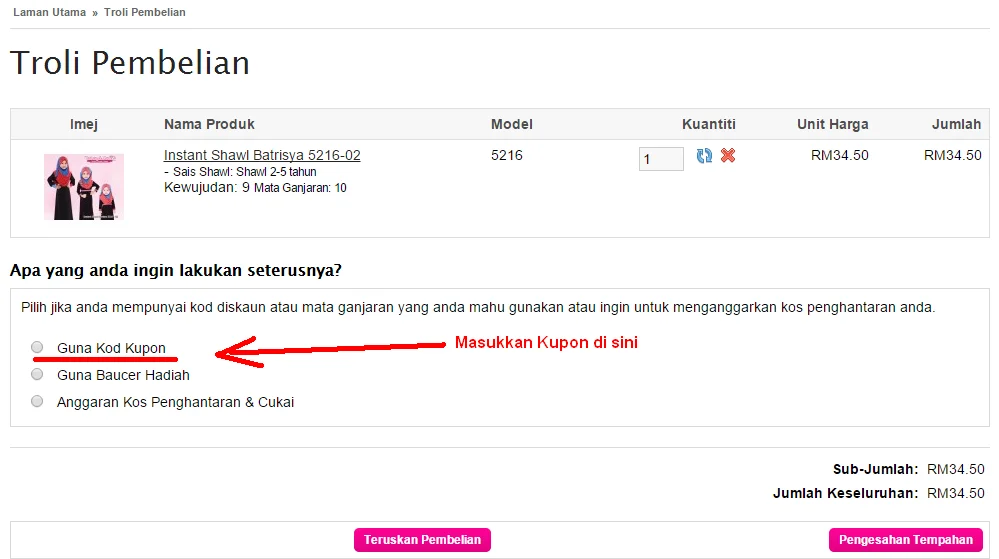Click the Teruskan Pembelian button
The image size is (999, 559).
pyautogui.click(x=422, y=540)
